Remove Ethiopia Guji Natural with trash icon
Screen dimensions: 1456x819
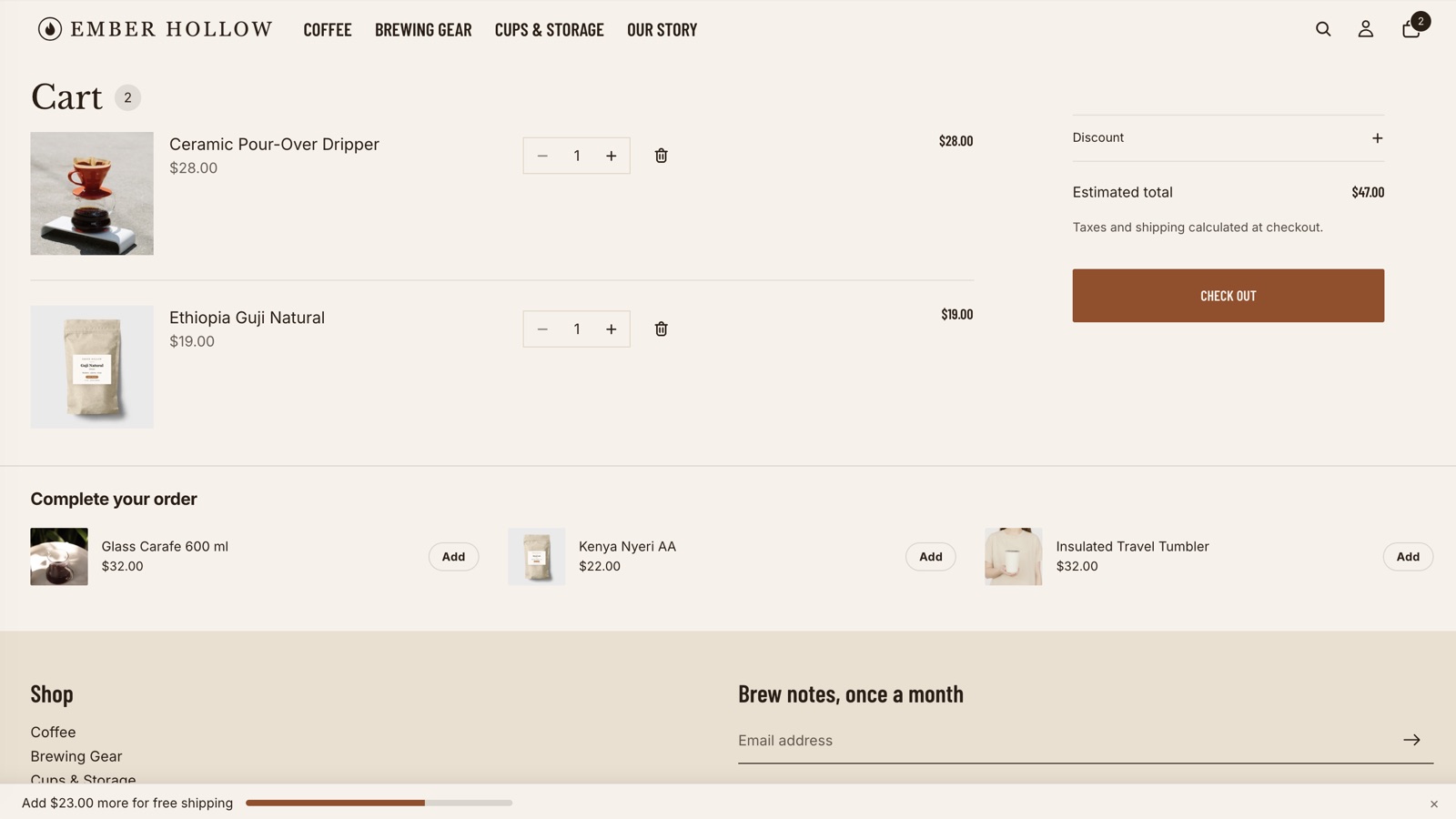662,329
